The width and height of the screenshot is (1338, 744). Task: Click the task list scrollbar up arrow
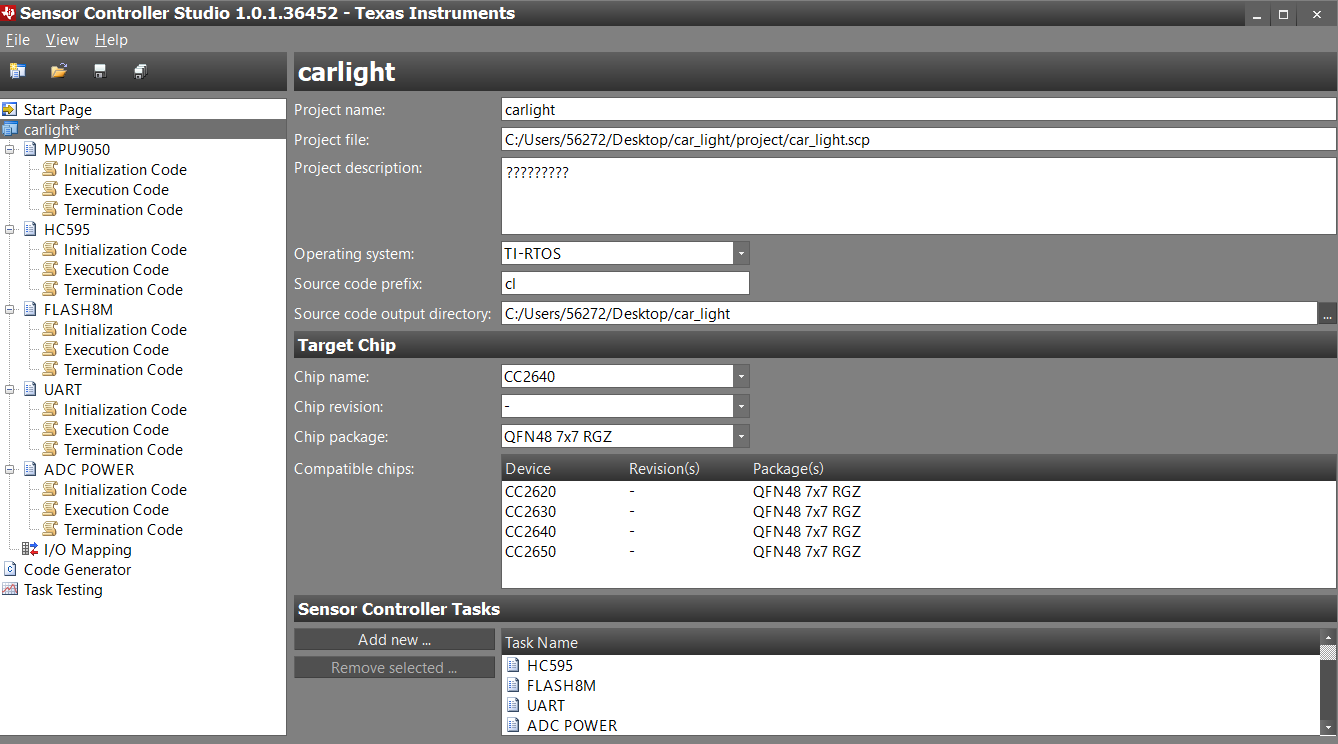(1328, 637)
